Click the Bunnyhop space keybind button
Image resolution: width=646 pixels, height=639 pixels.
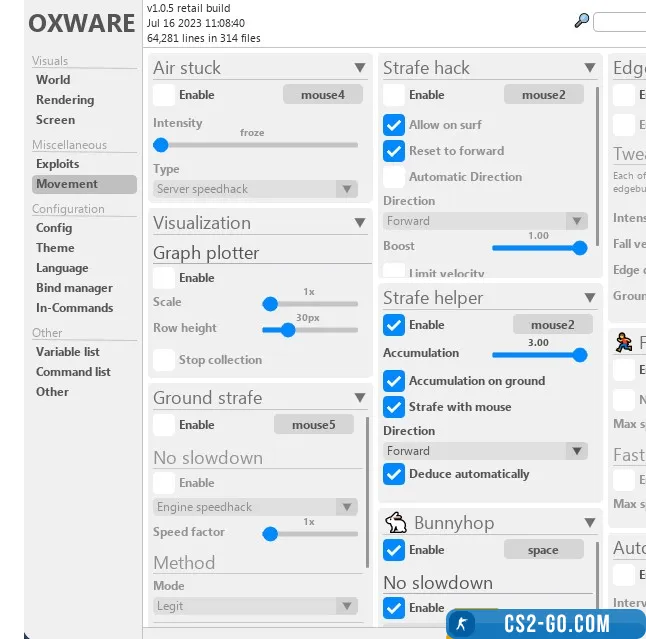click(x=543, y=550)
